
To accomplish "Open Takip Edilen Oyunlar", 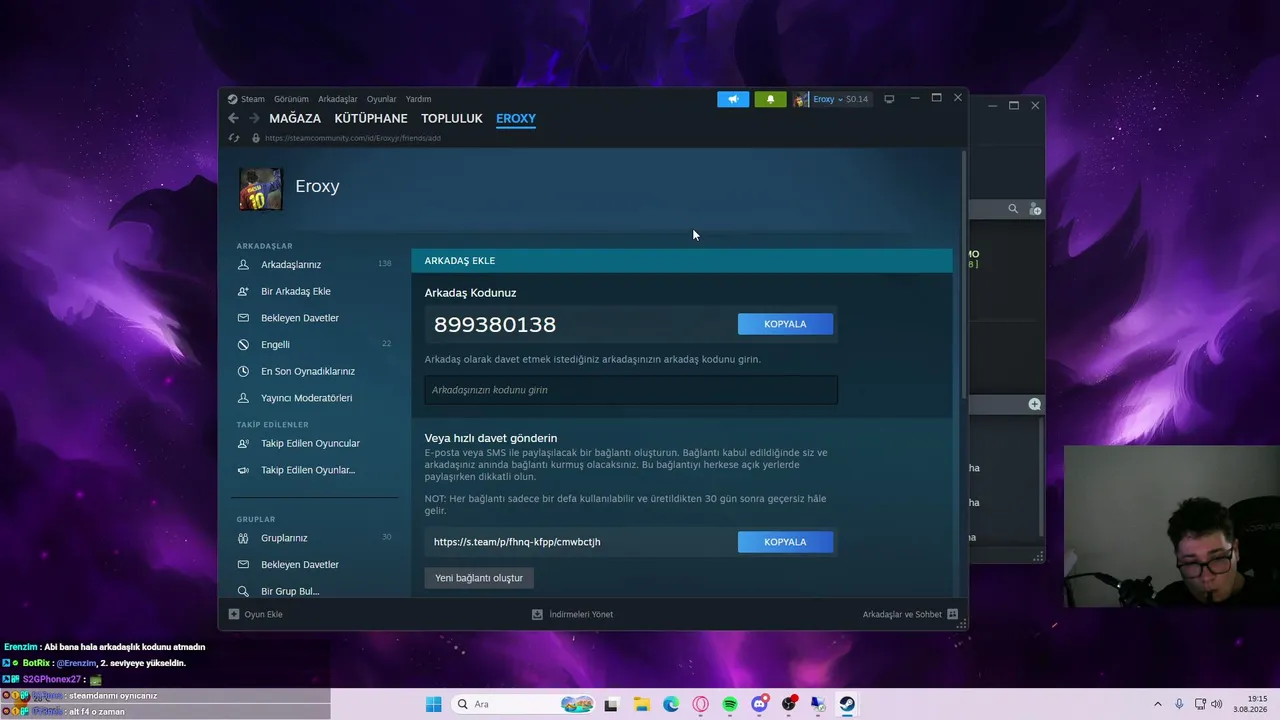I will tap(308, 470).
